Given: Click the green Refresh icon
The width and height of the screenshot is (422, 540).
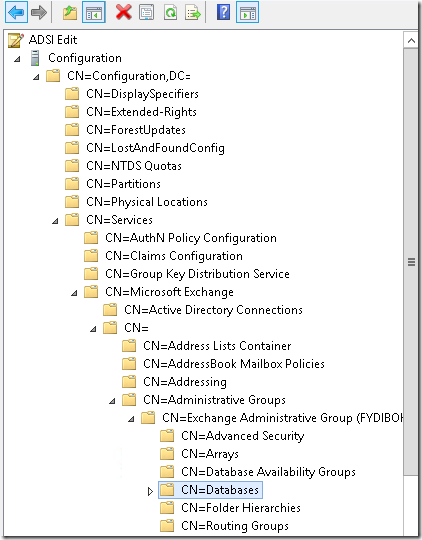Looking at the screenshot, I should (170, 13).
